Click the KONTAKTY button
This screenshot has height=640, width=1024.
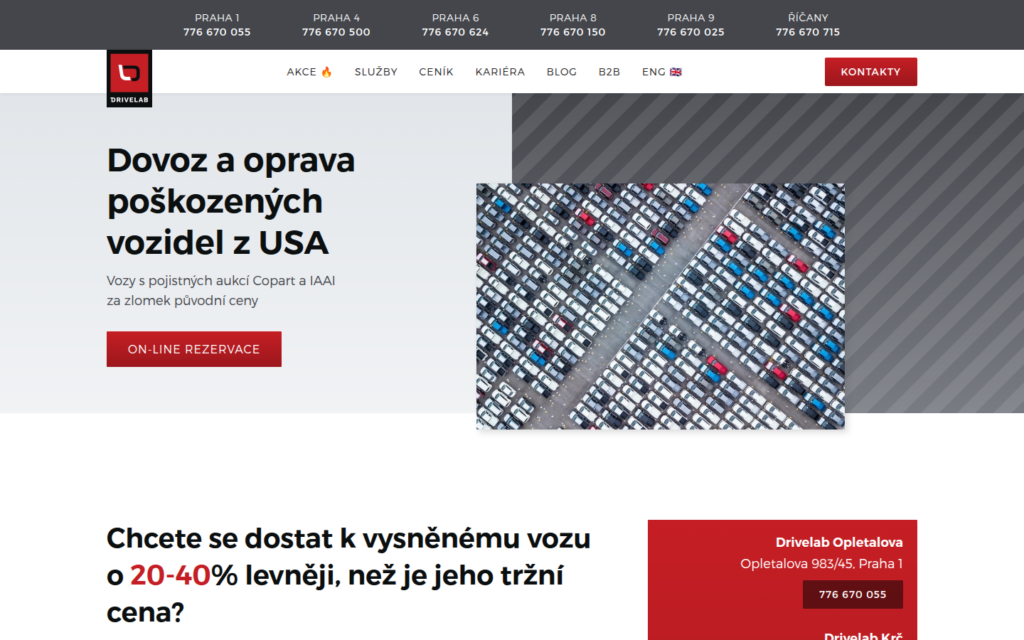tap(871, 72)
